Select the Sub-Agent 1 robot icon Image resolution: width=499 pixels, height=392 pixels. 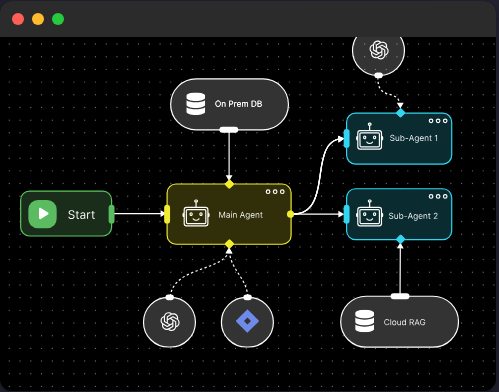[x=369, y=137]
